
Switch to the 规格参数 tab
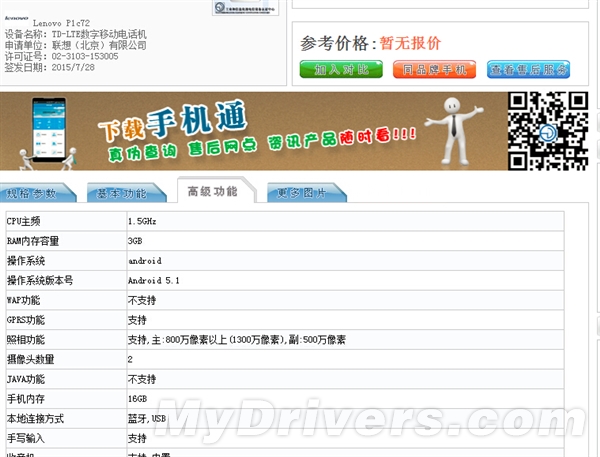(x=38, y=193)
